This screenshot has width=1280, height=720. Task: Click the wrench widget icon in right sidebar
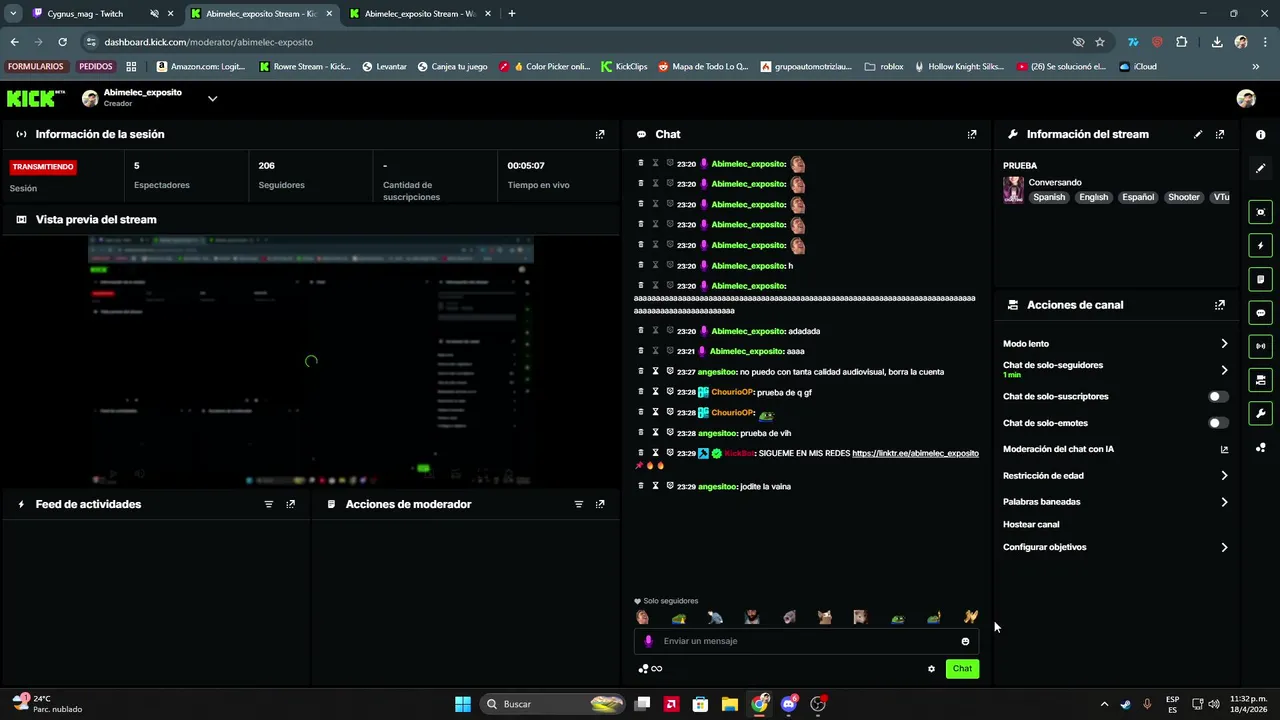[x=1261, y=413]
